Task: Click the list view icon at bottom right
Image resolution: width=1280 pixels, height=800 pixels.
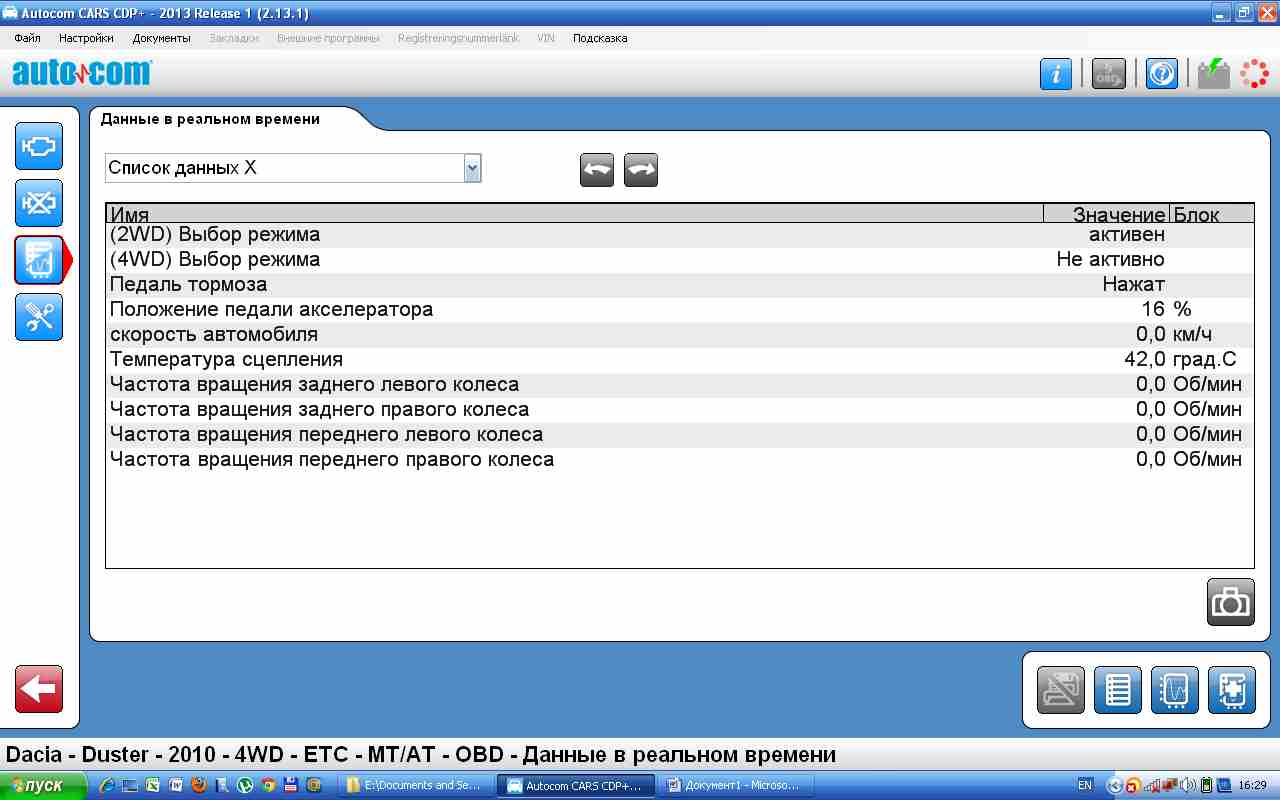Action: pos(1117,690)
